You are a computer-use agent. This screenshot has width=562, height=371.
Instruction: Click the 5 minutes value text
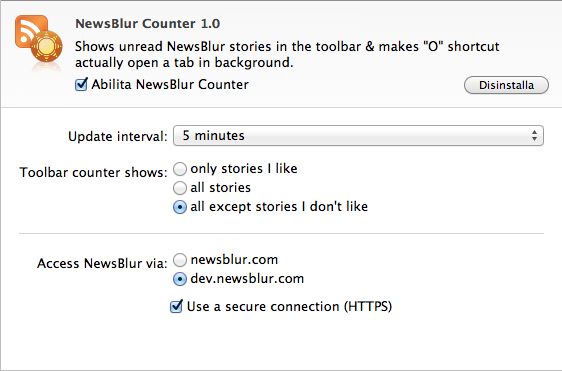coord(214,135)
